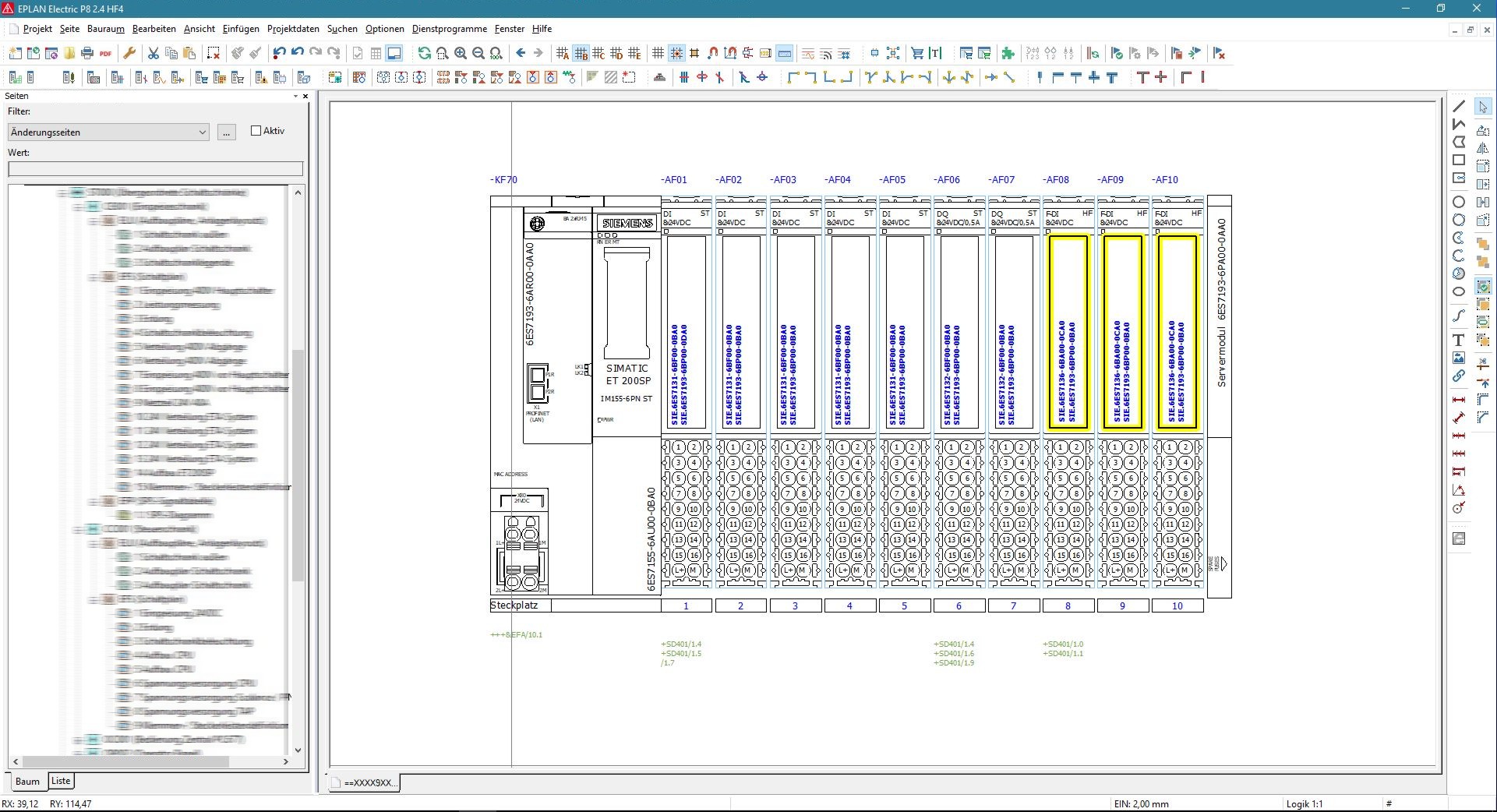The width and height of the screenshot is (1497, 812).
Task: Open the Bearbeiten menu
Action: (x=154, y=29)
